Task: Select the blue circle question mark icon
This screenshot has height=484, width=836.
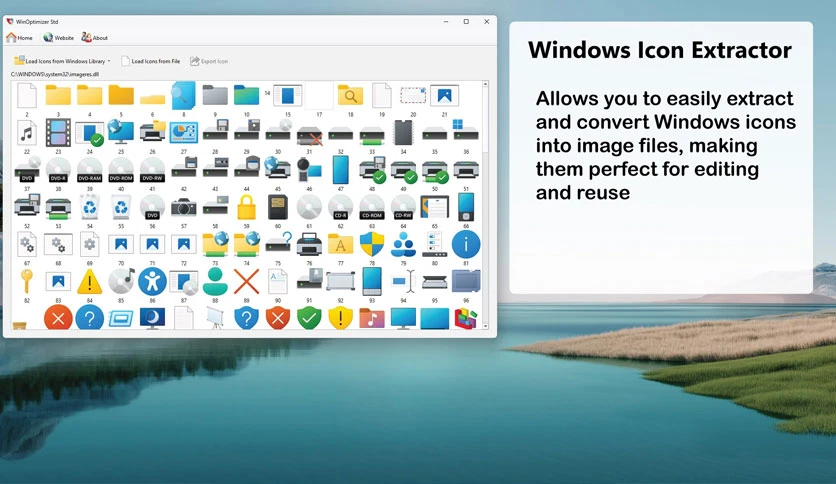Action: click(90, 318)
